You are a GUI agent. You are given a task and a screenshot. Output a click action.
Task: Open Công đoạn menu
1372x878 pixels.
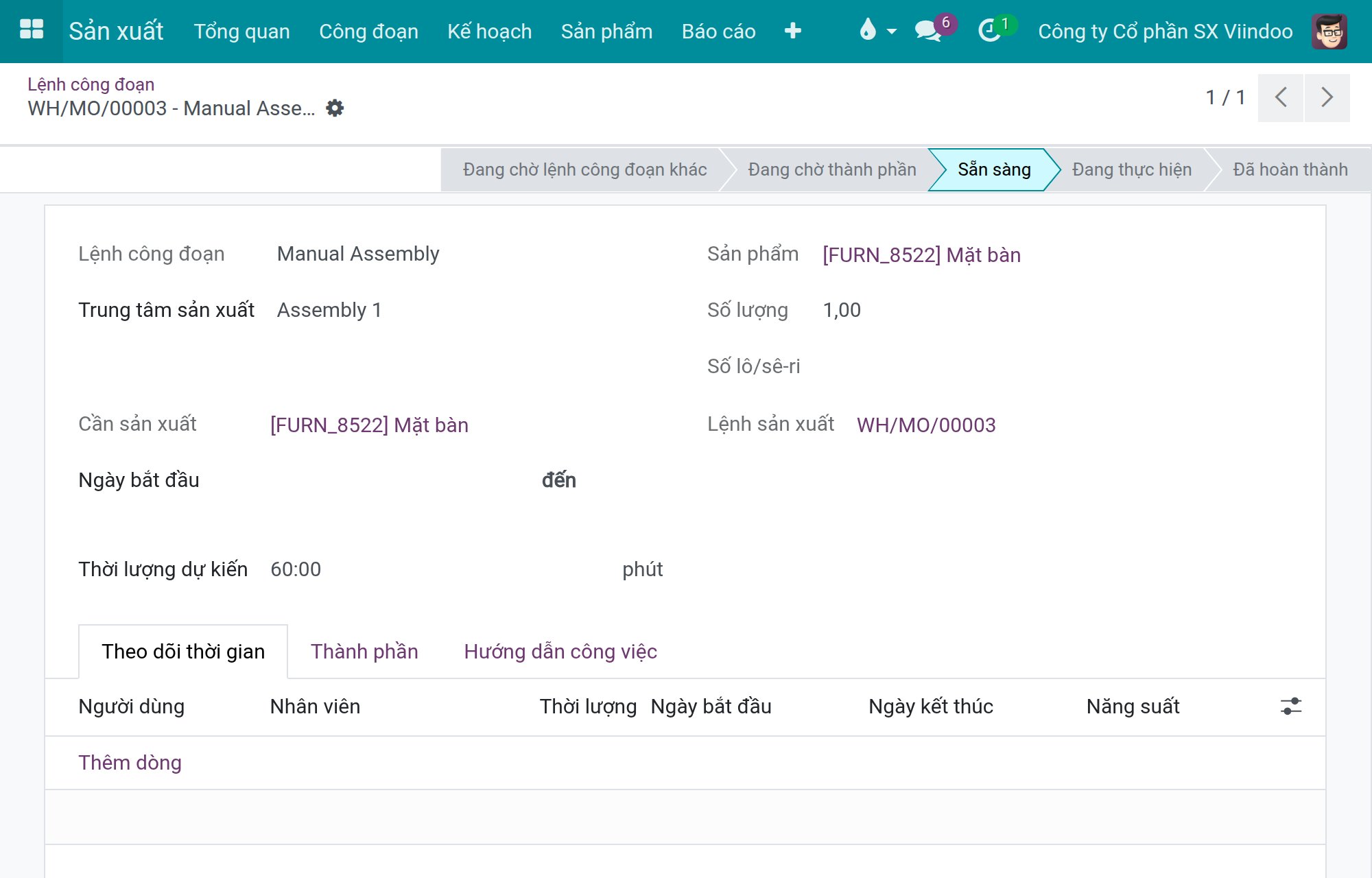point(368,31)
